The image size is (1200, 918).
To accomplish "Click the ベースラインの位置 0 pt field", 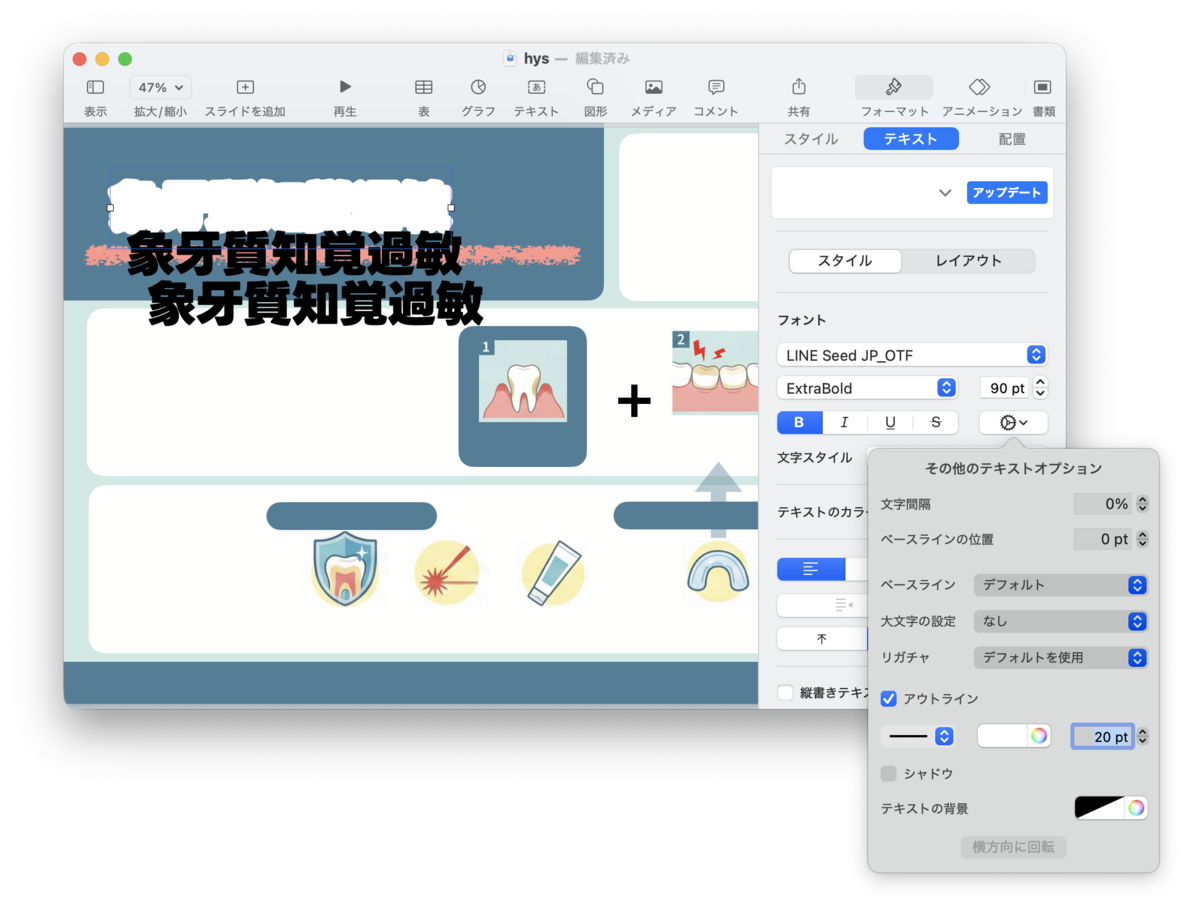I will coord(1103,539).
